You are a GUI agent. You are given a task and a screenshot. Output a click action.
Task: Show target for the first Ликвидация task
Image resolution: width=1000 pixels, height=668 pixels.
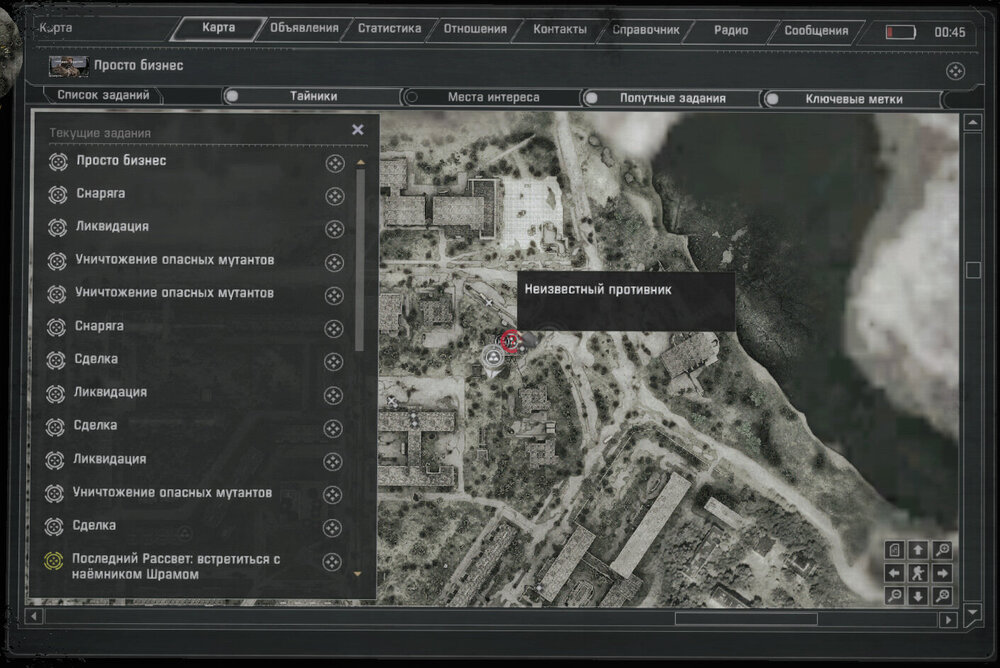tap(334, 229)
